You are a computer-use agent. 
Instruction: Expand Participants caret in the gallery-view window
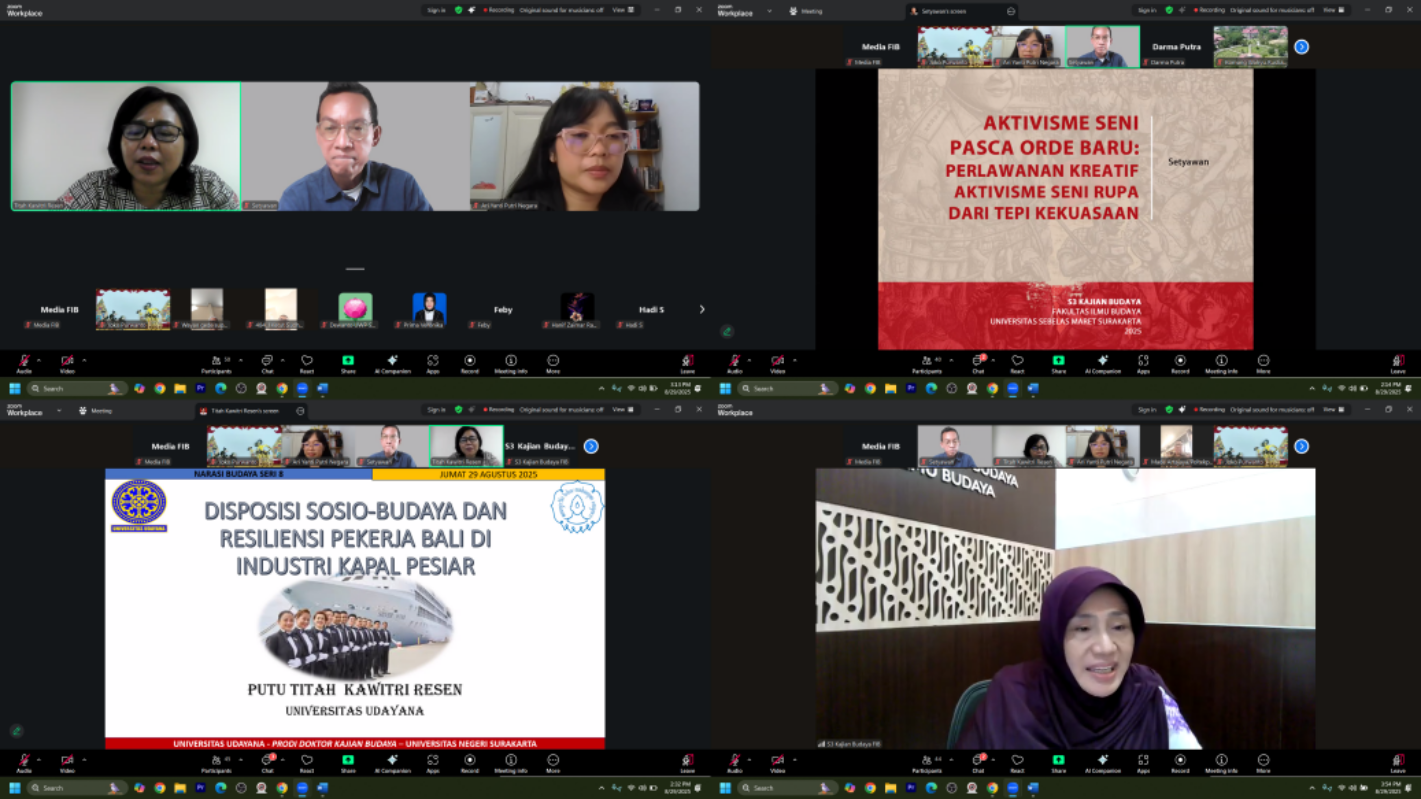pos(240,360)
